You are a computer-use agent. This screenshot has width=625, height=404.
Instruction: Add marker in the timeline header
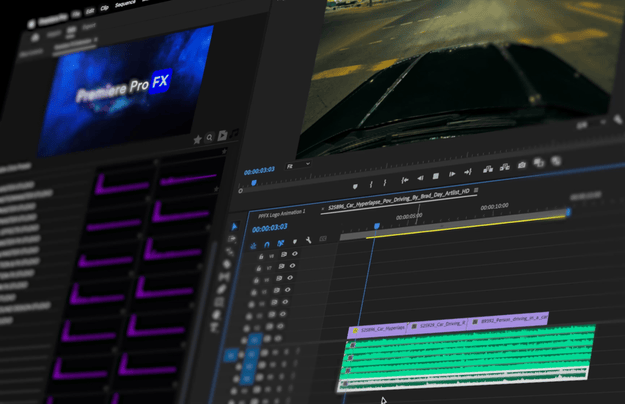pos(295,241)
